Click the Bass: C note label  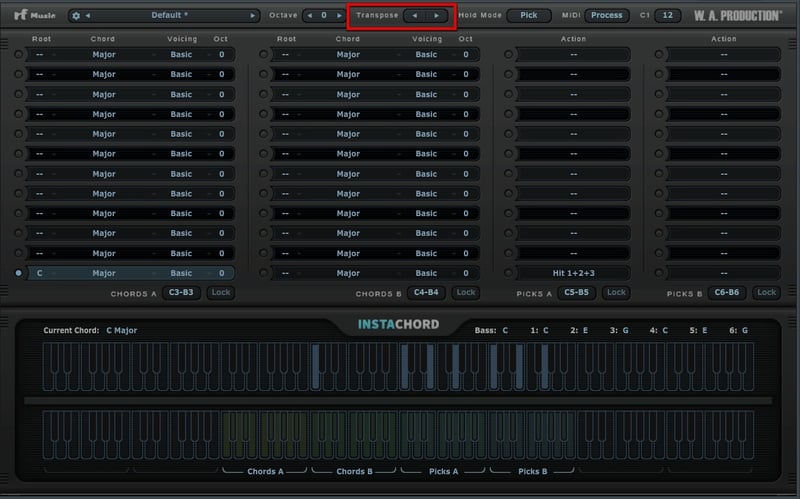pos(491,331)
